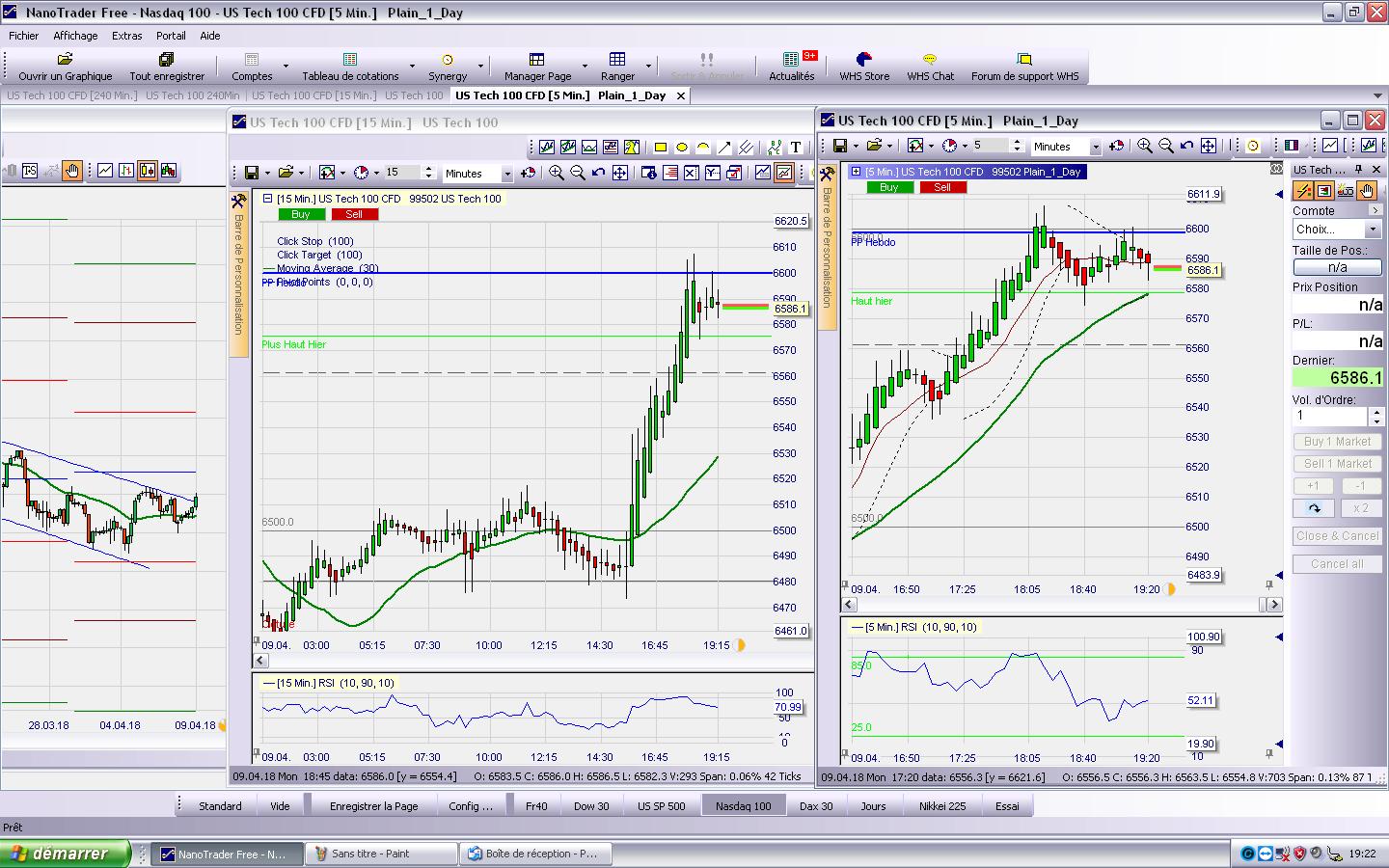
Task: Collapse the 15 Min. US Tech 100 CFD indicator header
Action: pyautogui.click(x=267, y=199)
